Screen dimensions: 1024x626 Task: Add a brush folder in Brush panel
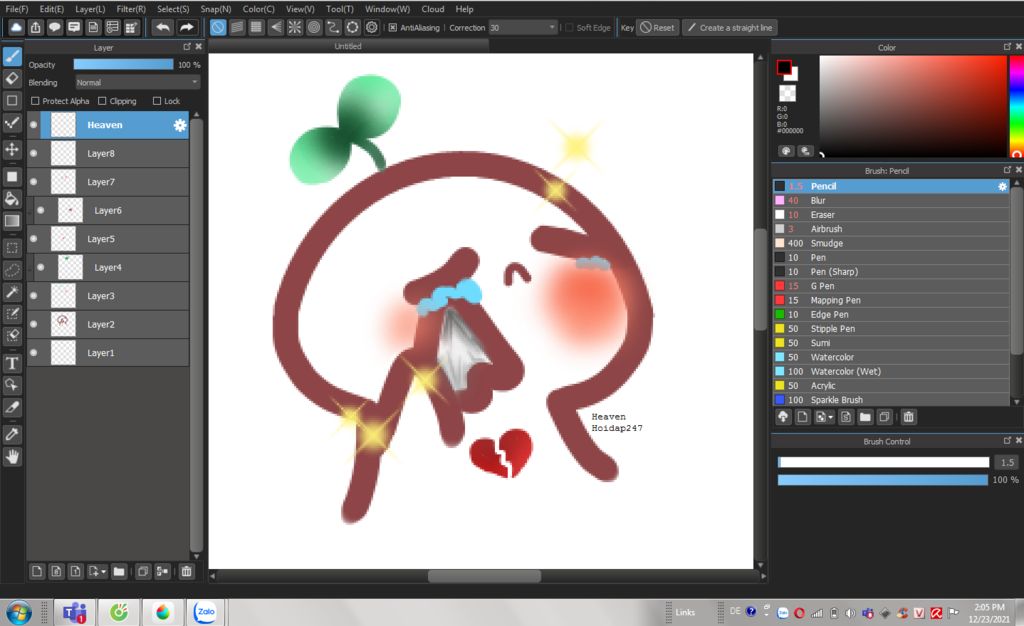[x=865, y=417]
